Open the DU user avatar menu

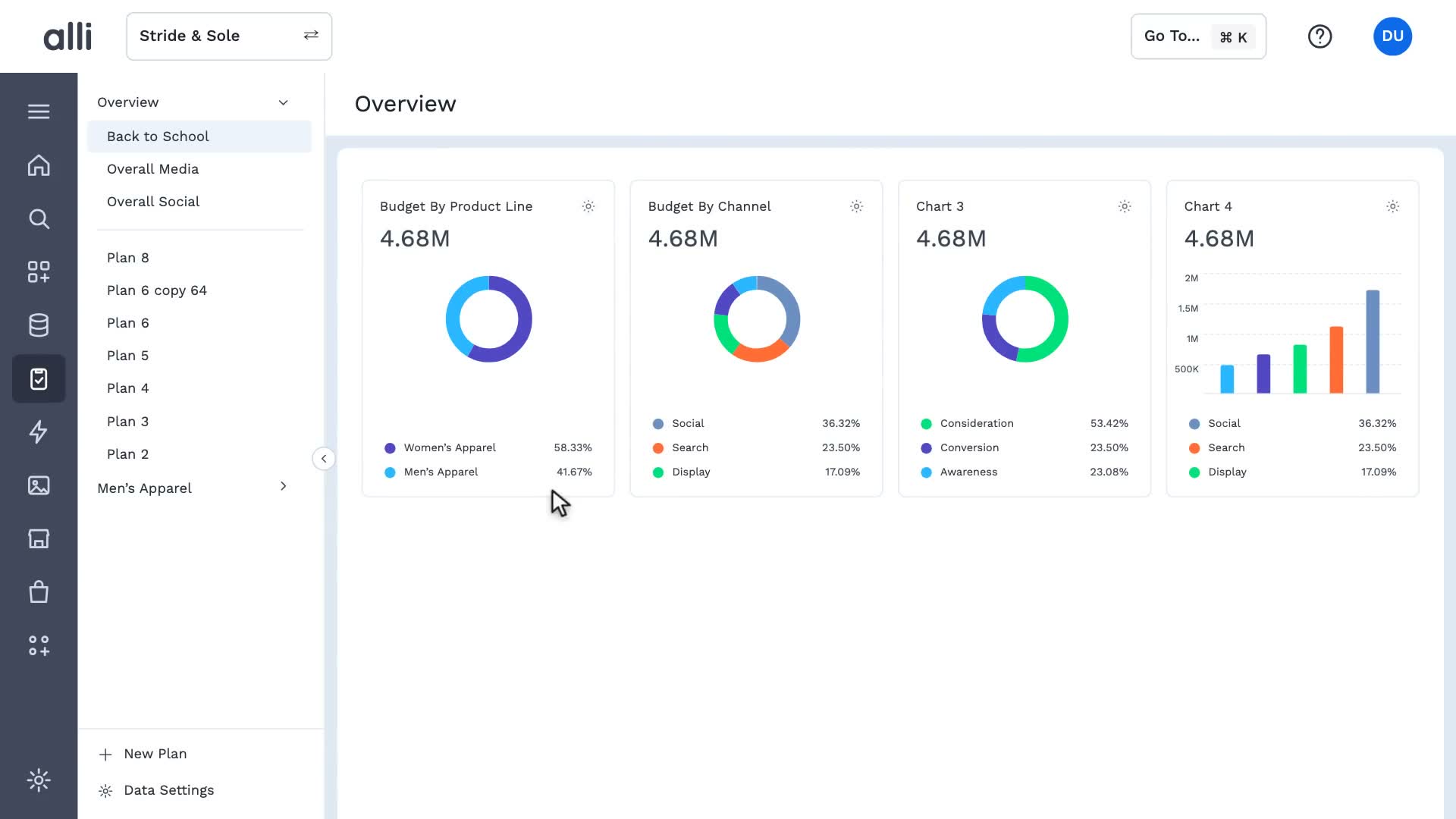(x=1392, y=36)
